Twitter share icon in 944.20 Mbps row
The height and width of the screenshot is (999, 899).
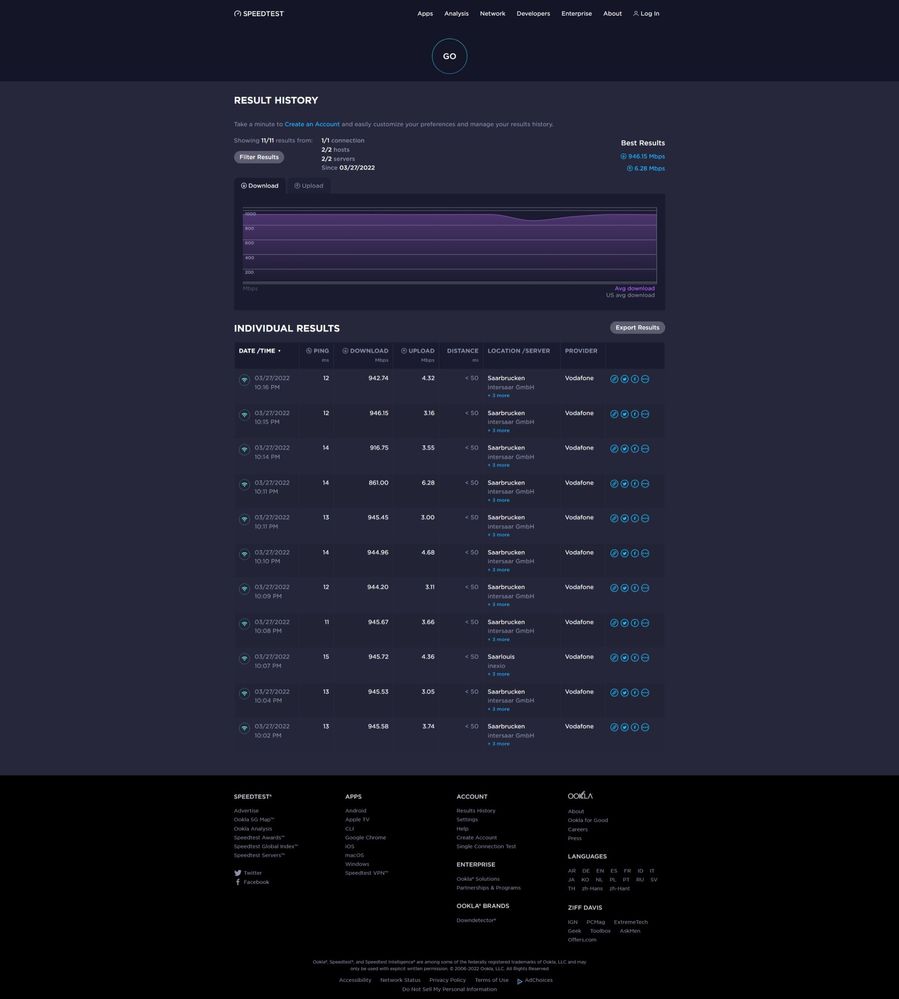pos(624,588)
